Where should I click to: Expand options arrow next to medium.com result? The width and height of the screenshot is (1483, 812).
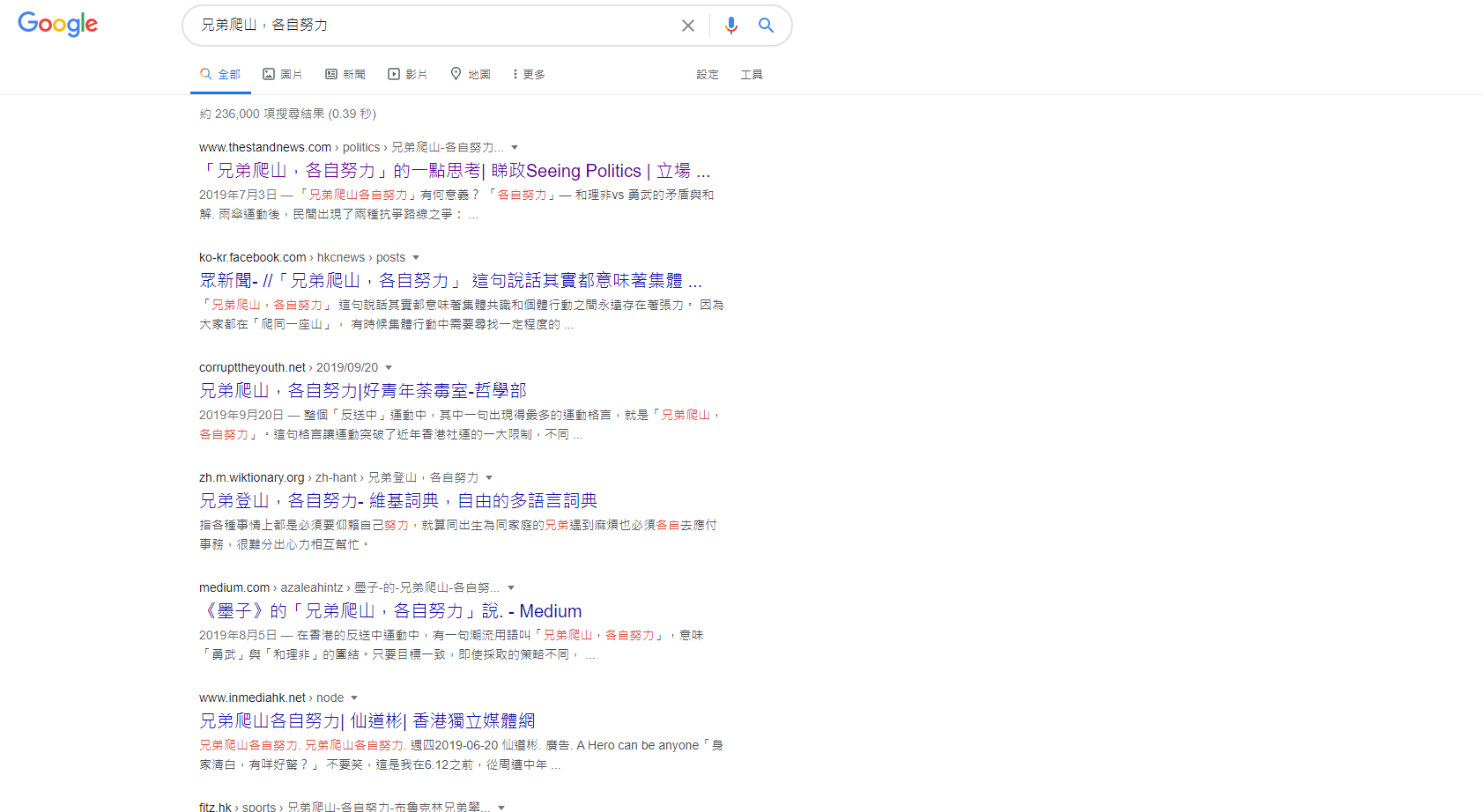click(x=511, y=587)
